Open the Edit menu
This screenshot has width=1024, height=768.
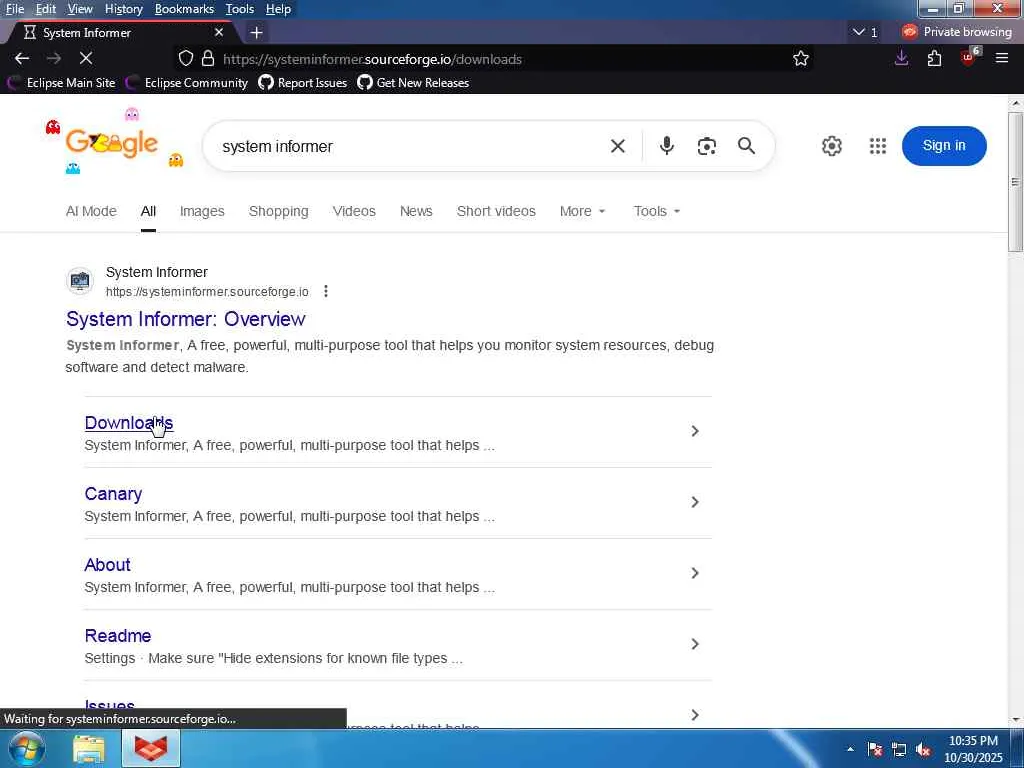coord(46,9)
